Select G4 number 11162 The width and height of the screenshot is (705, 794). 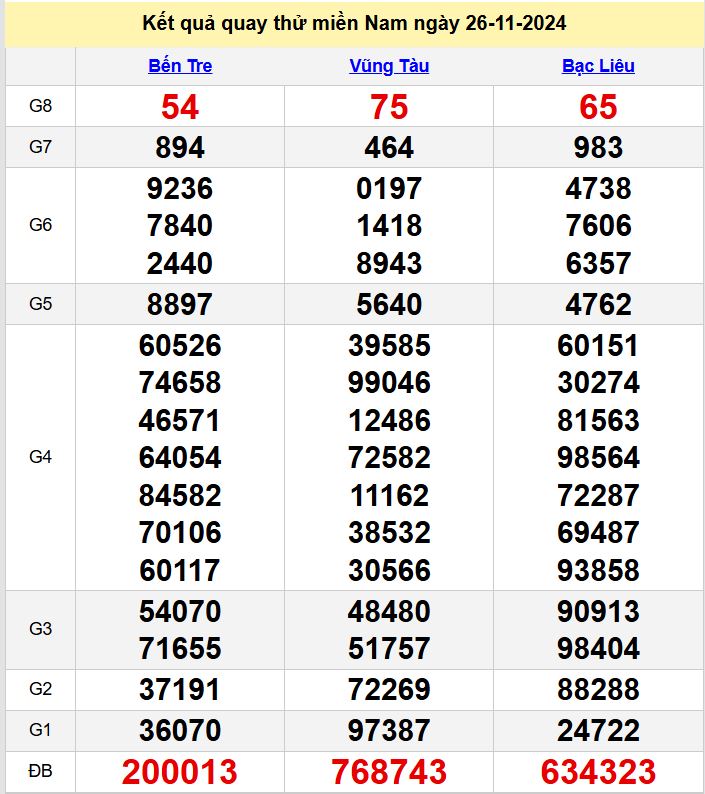tap(389, 495)
